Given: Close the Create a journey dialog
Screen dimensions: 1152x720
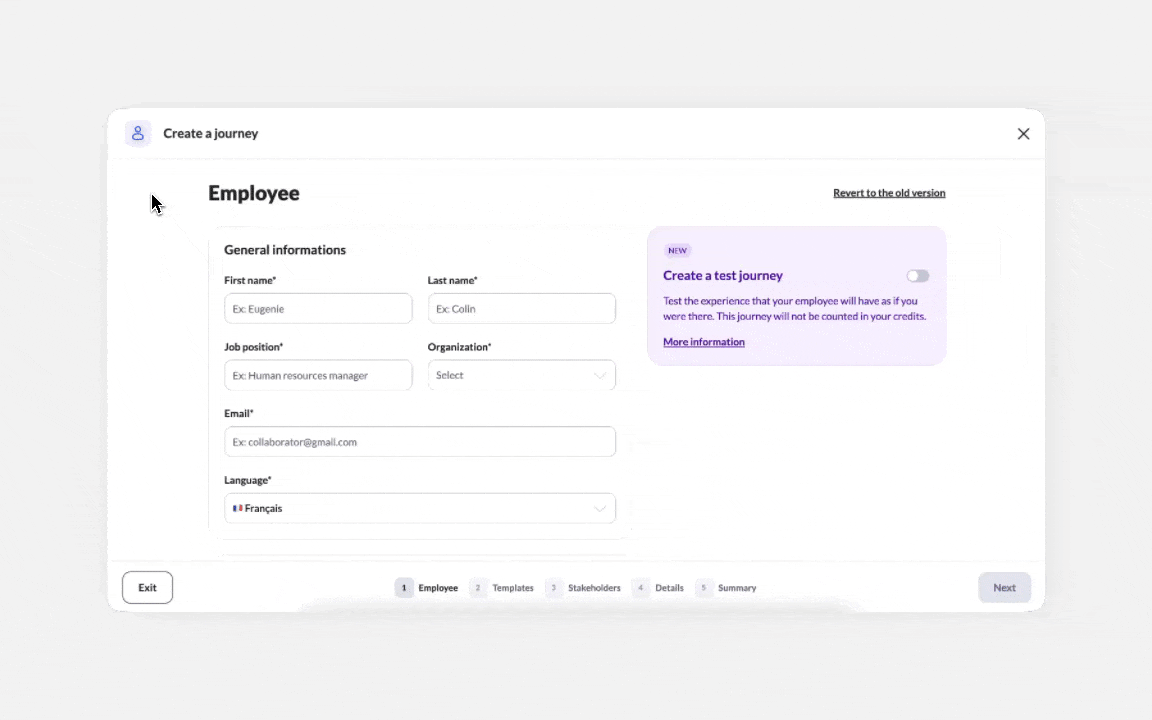Looking at the screenshot, I should (x=1023, y=134).
